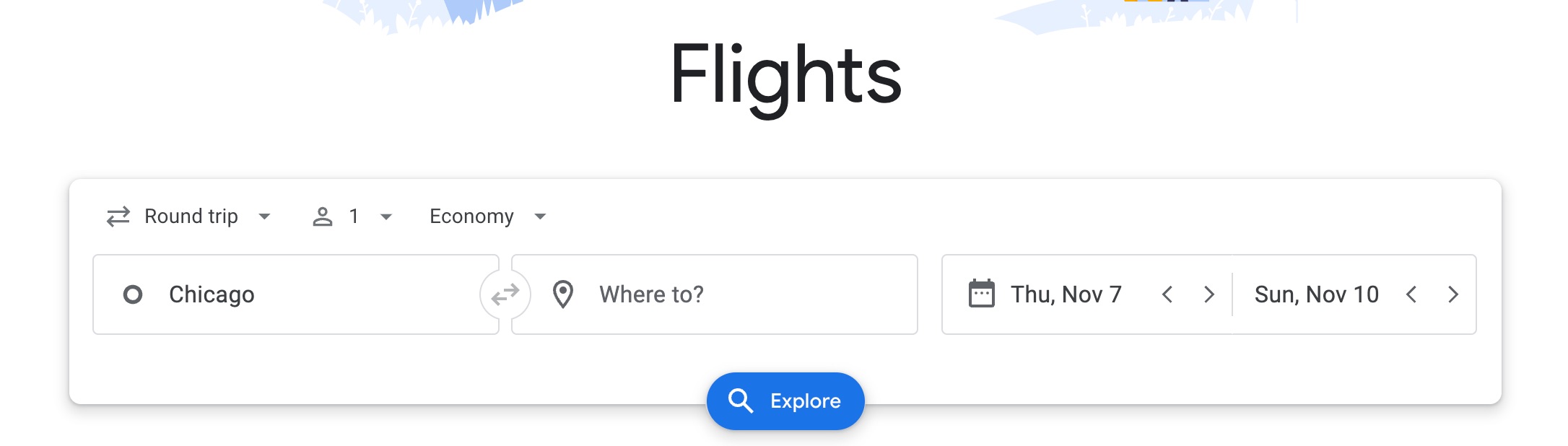The height and width of the screenshot is (446, 1568).
Task: Click the magnifying glass inside Explore button
Action: coord(741,401)
